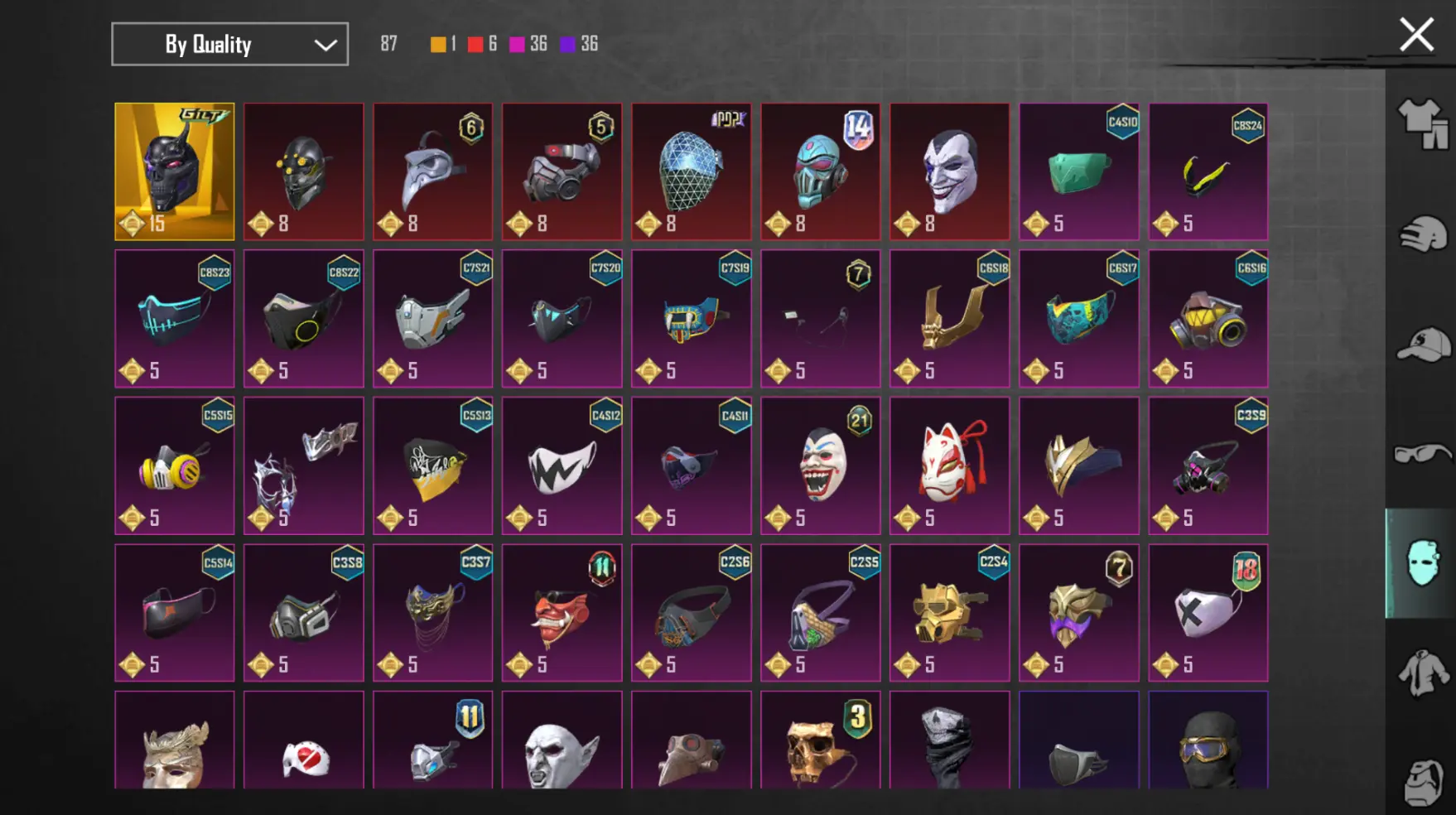Screen dimensions: 1456x815
Task: Filter by orange quality swatch
Action: coord(438,44)
